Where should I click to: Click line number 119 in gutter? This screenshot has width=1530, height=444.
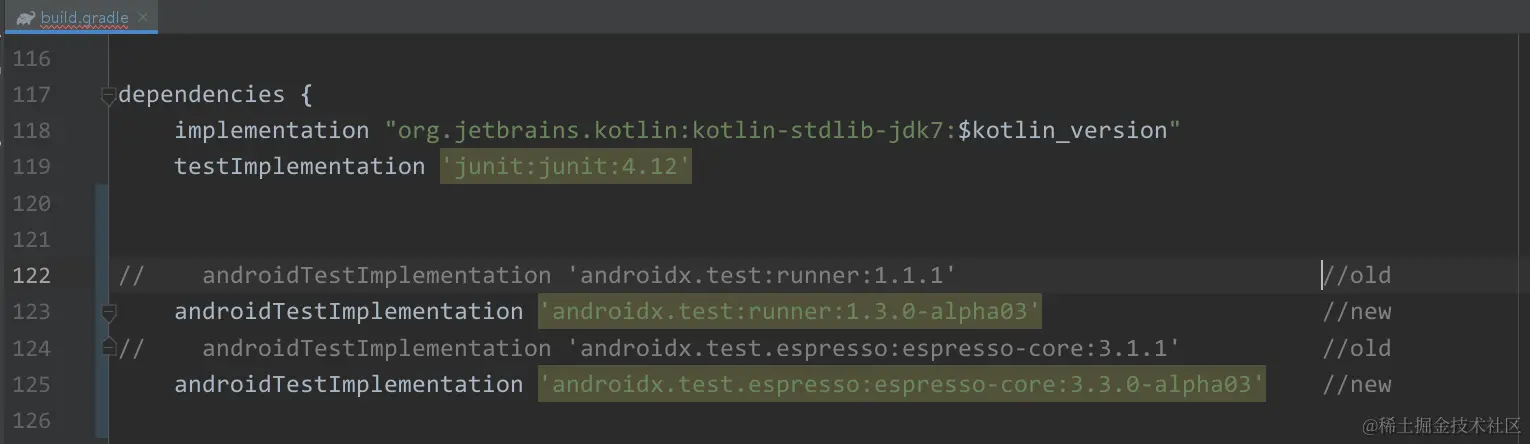pyautogui.click(x=31, y=167)
